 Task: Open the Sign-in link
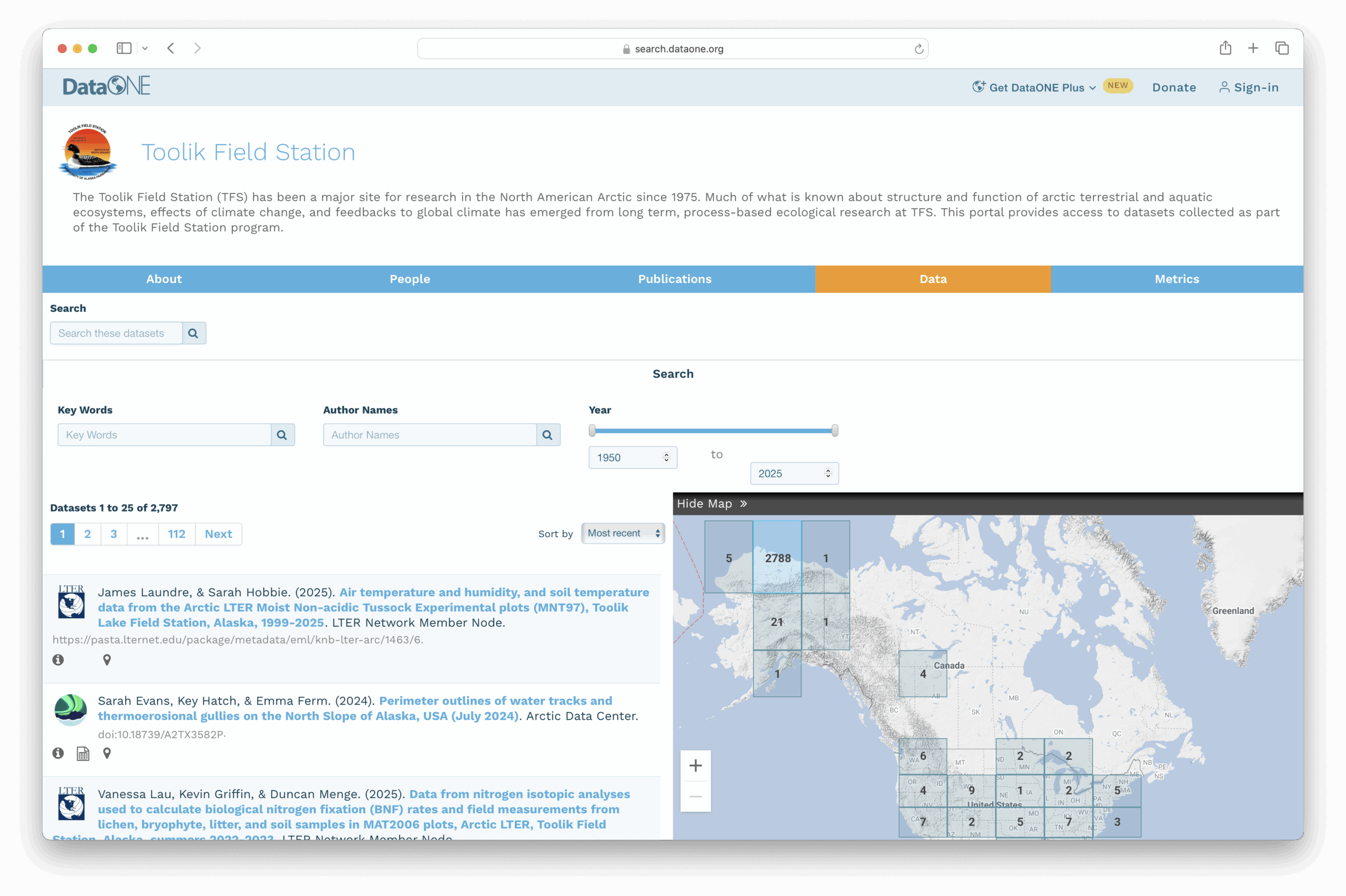click(x=1249, y=87)
